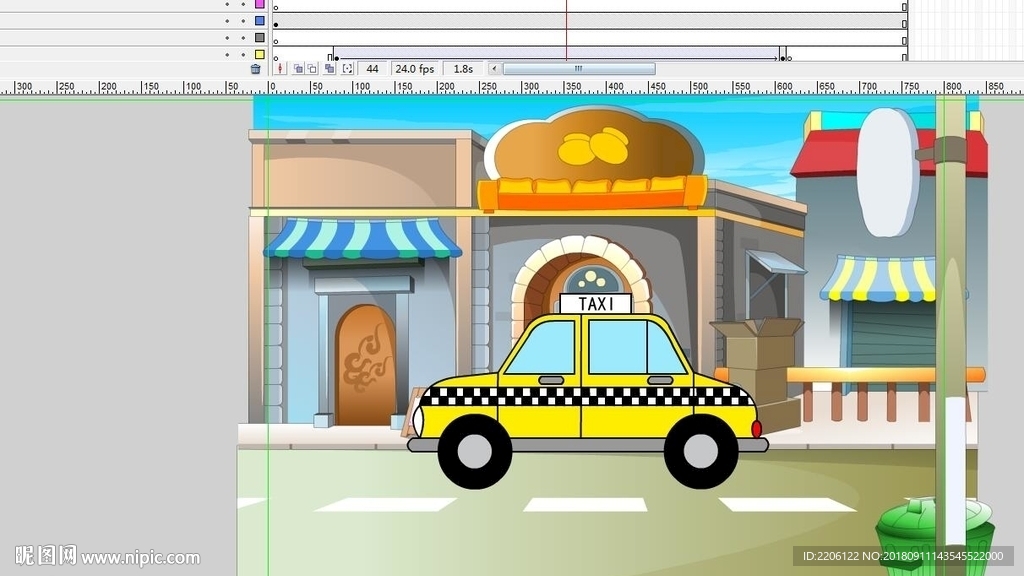Toggle the Onion Skin button
This screenshot has height=576, width=1024.
click(x=298, y=69)
